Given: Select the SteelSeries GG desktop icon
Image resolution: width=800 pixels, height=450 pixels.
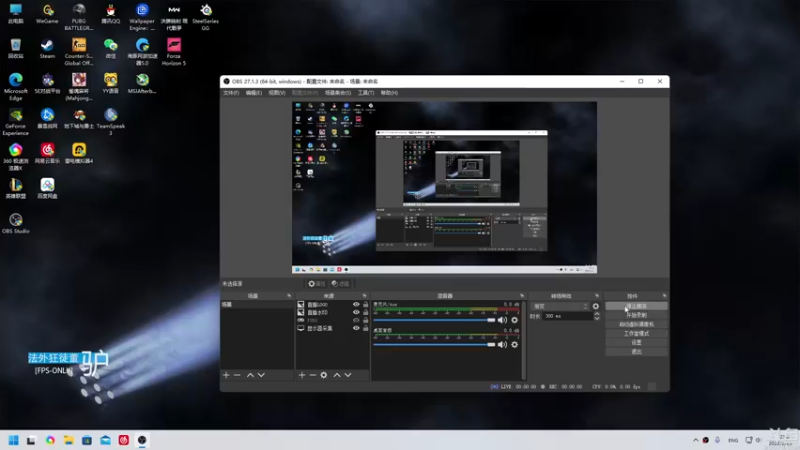Looking at the screenshot, I should [205, 17].
